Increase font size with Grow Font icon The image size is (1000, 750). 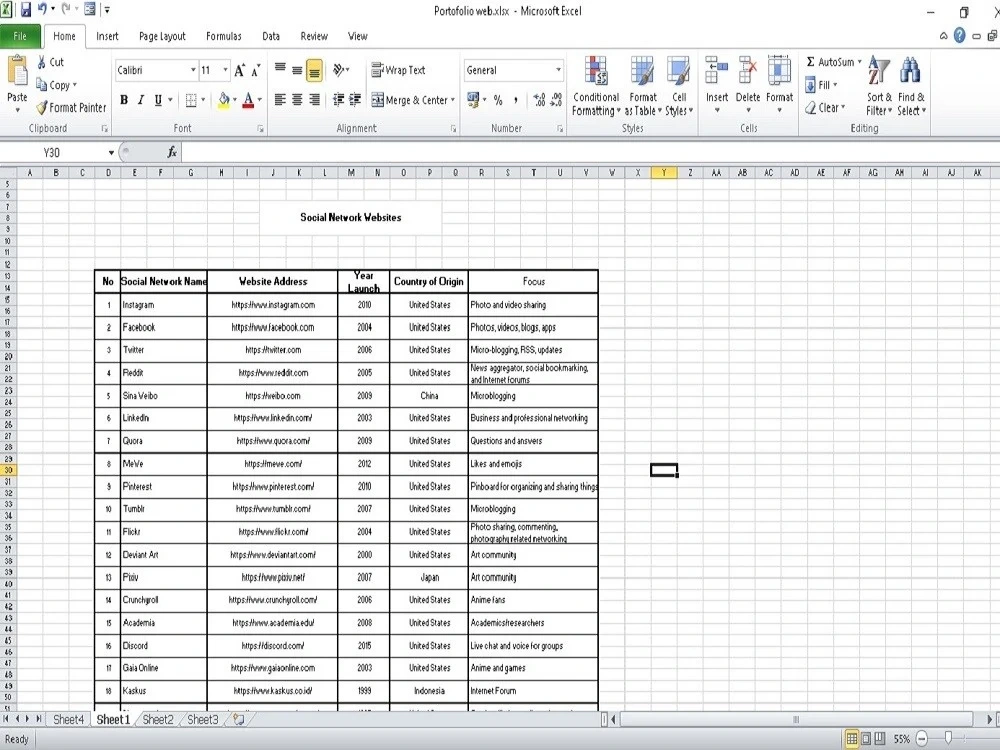[239, 70]
